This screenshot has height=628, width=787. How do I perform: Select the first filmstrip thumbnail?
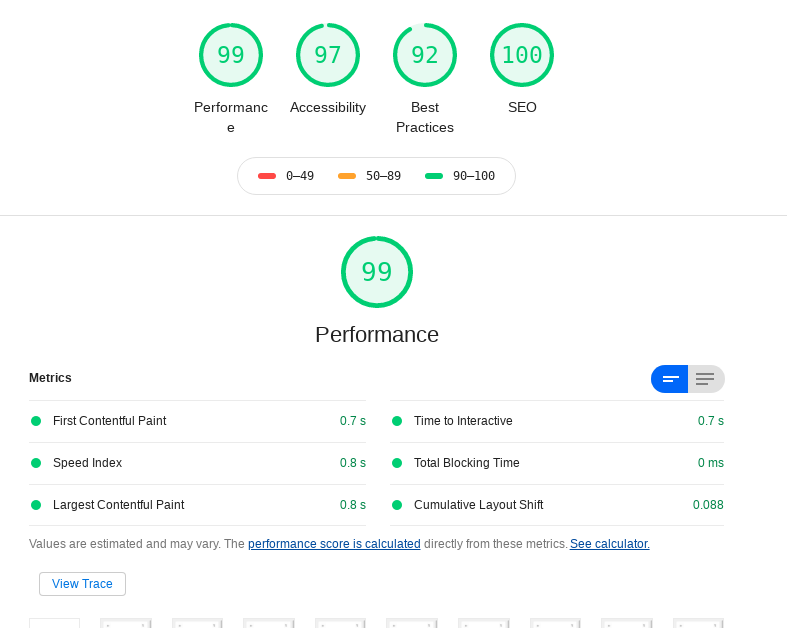[54, 623]
